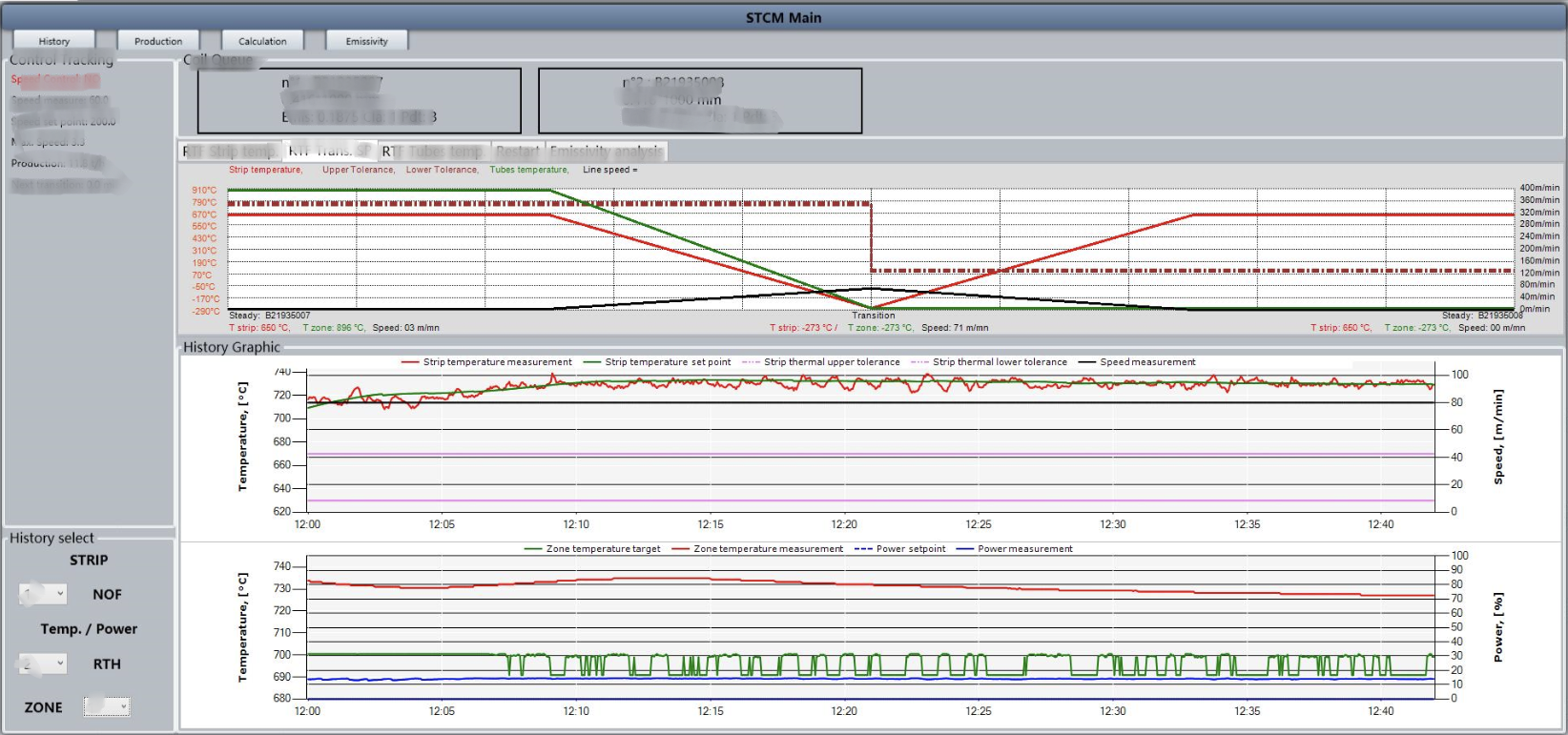
Task: Click the 'Line speed =' label
Action: click(x=610, y=170)
